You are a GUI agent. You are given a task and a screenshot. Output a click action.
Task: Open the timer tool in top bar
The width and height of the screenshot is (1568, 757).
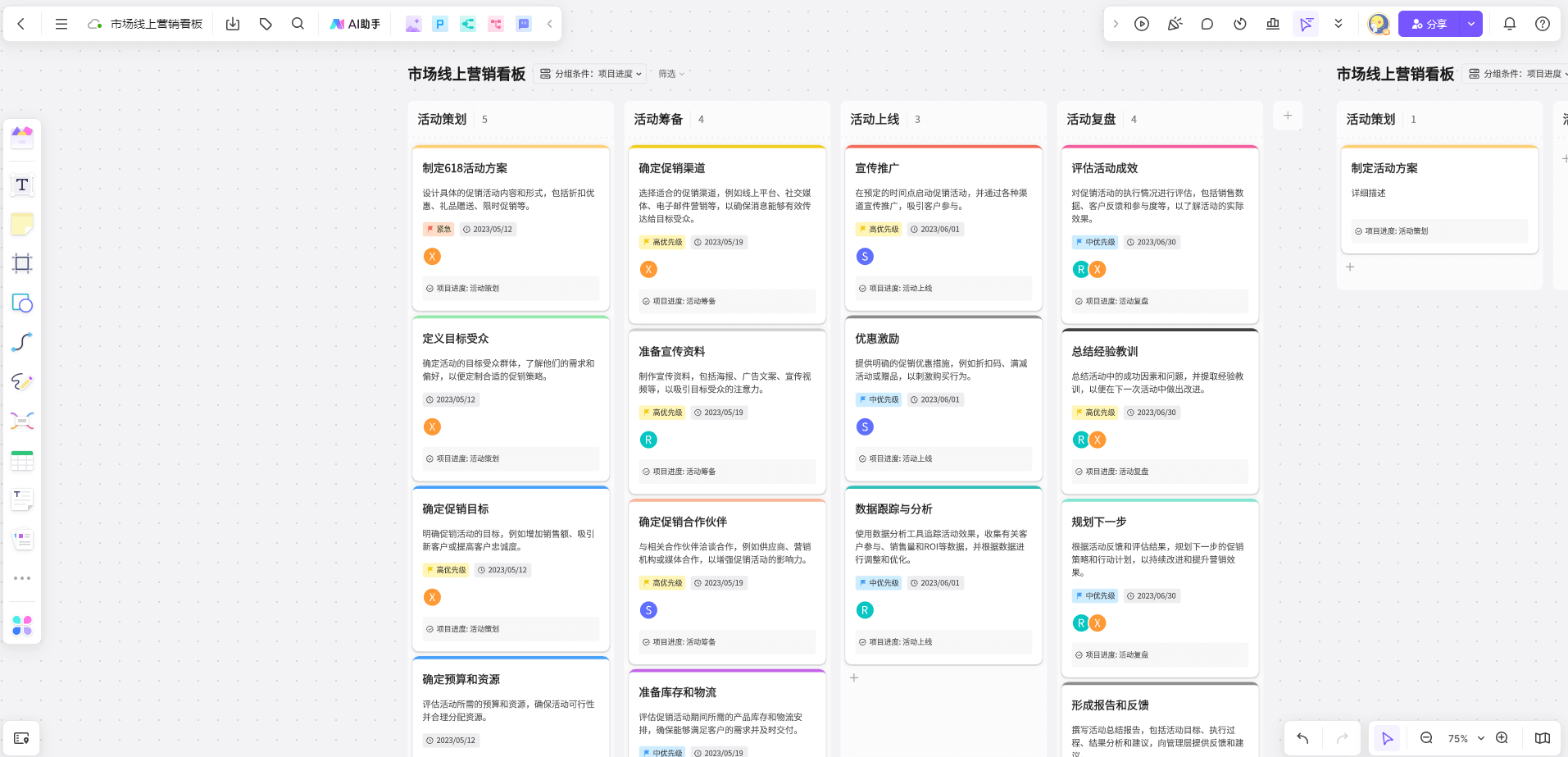[1240, 24]
